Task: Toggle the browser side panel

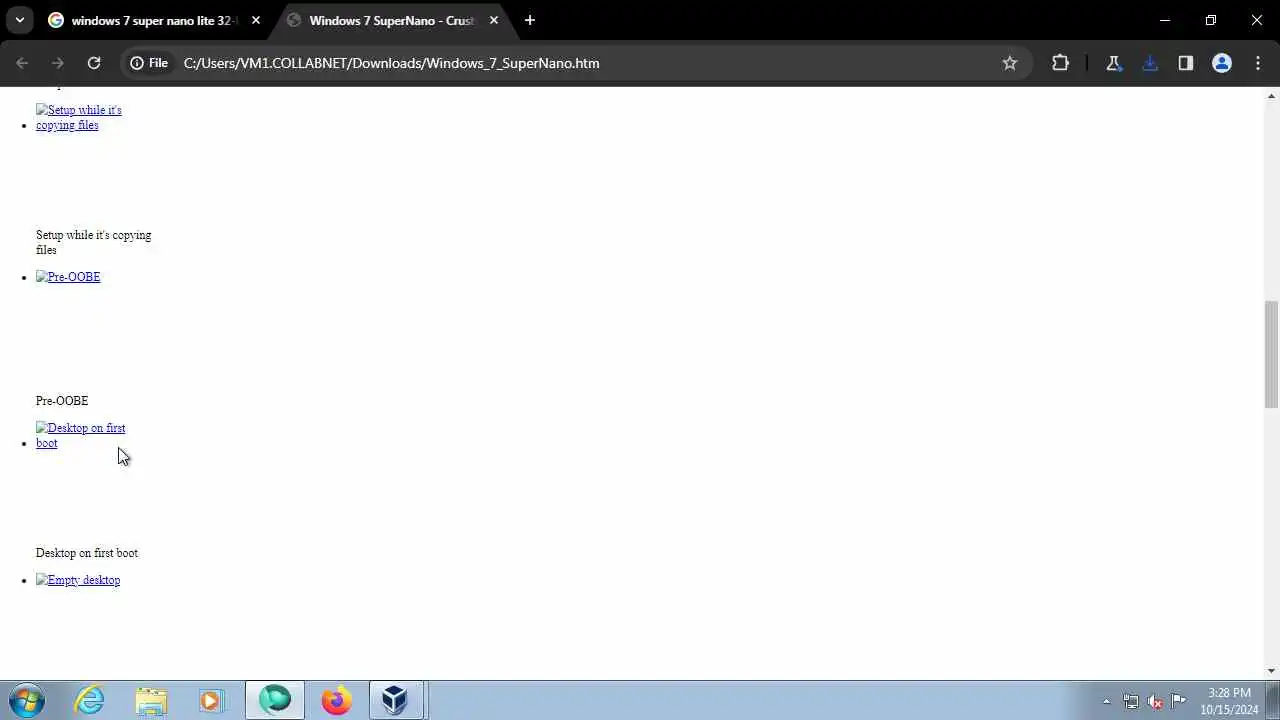Action: (1185, 63)
